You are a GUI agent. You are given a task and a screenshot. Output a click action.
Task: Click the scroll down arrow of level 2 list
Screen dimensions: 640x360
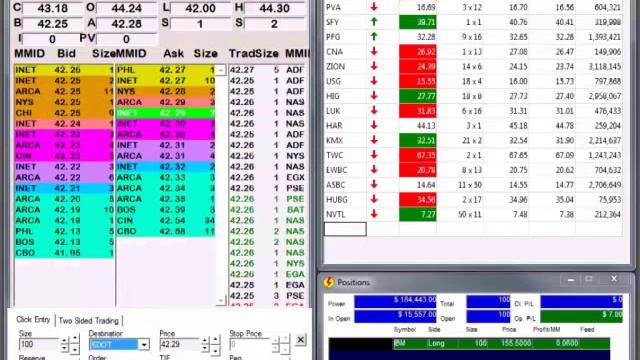[x=220, y=301]
